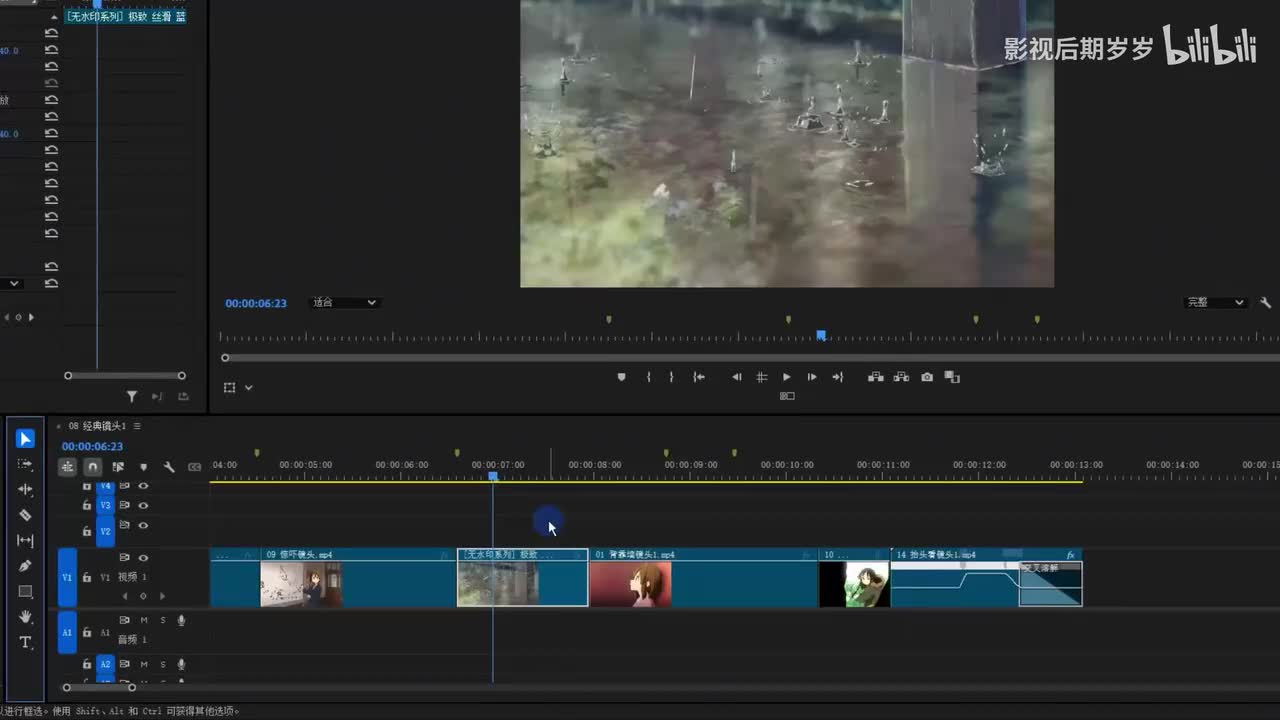Open sequence panel menu beside 经典镜头1
The image size is (1280, 720).
137,426
